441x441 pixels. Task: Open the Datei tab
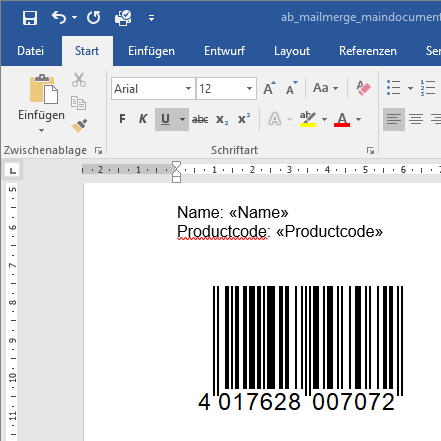click(30, 51)
